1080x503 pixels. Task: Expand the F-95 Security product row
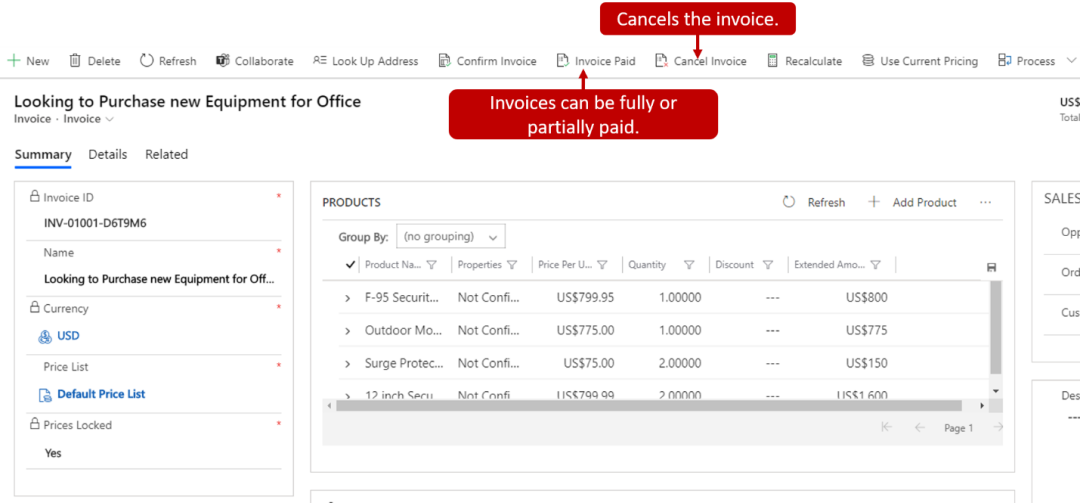point(348,298)
